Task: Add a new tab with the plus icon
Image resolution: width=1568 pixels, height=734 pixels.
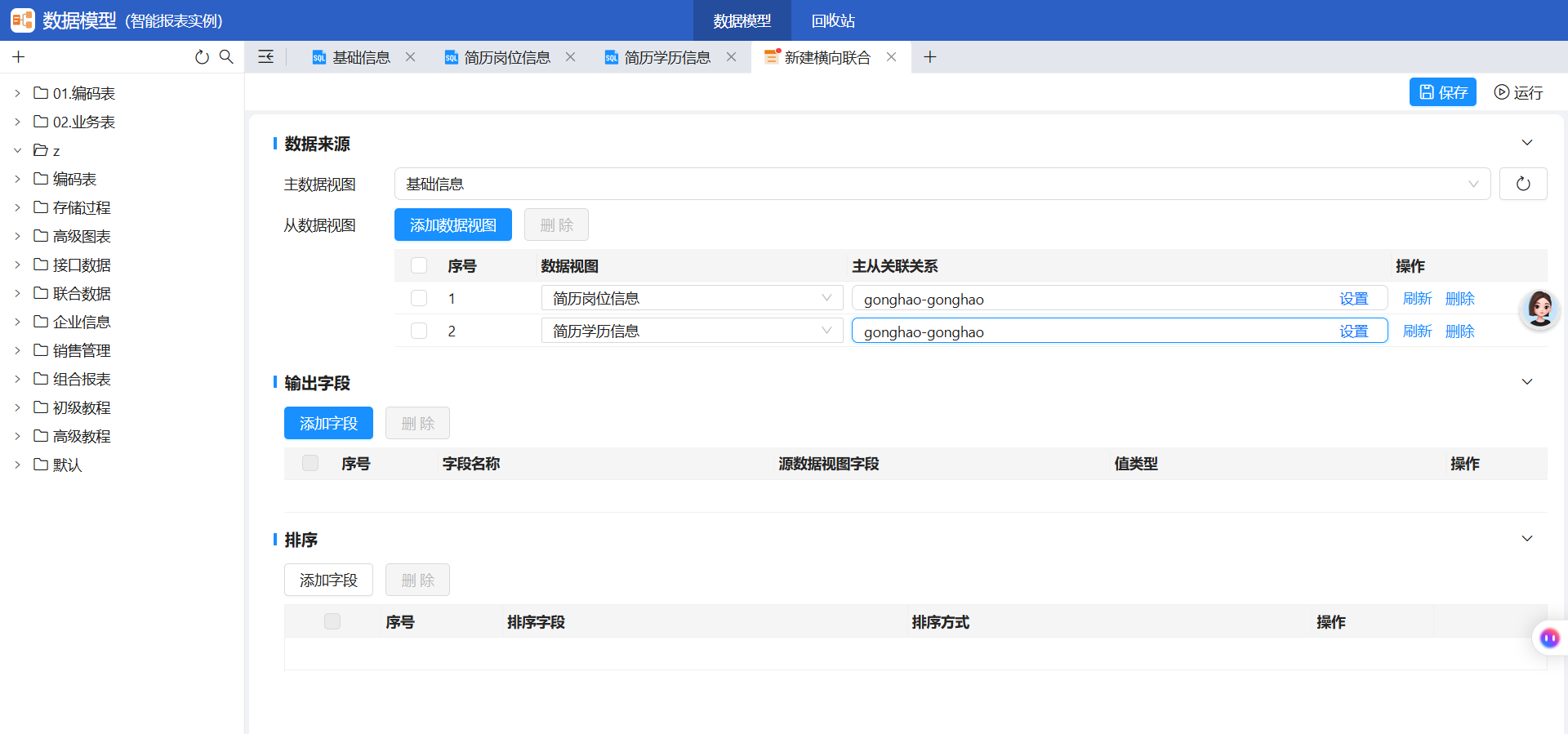Action: pyautogui.click(x=929, y=57)
